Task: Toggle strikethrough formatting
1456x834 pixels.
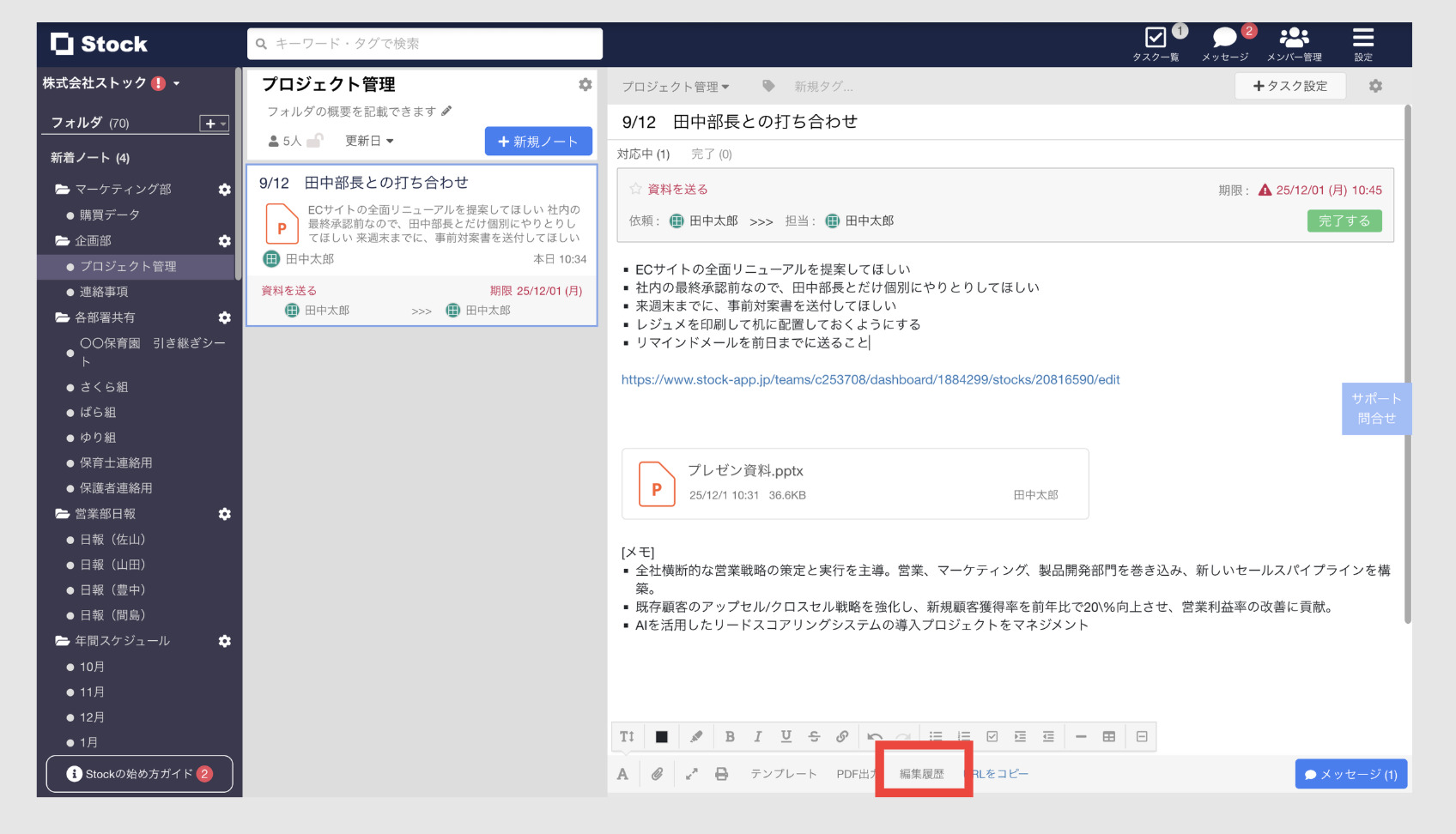Action: click(x=813, y=736)
